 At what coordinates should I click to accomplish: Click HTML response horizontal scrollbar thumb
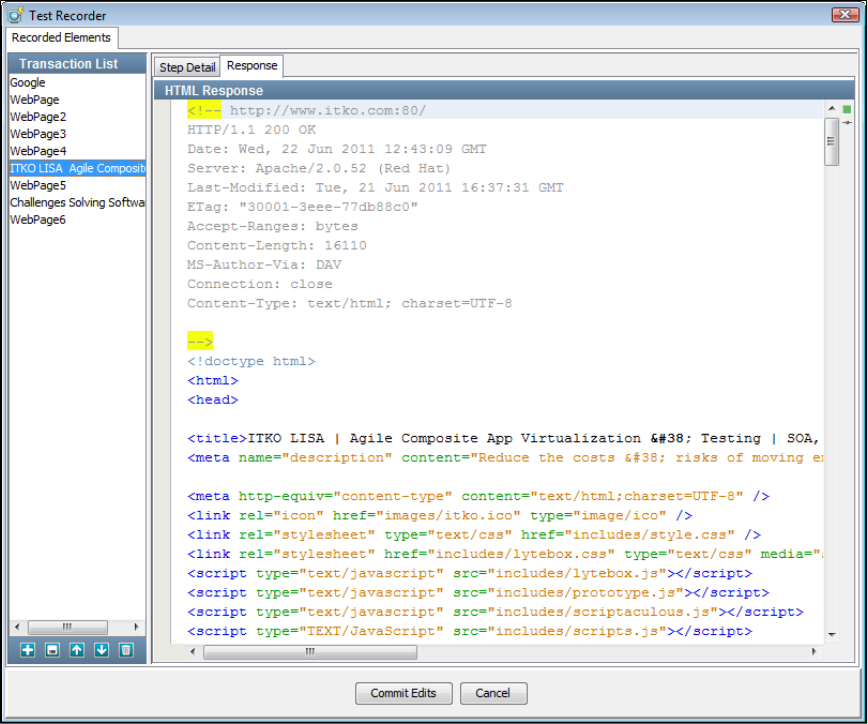click(x=310, y=652)
